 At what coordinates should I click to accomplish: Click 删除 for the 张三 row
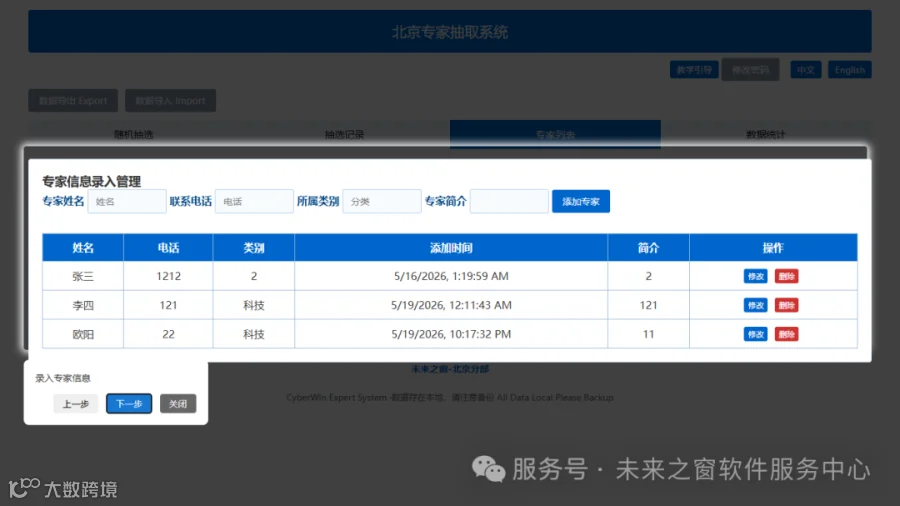coord(786,277)
